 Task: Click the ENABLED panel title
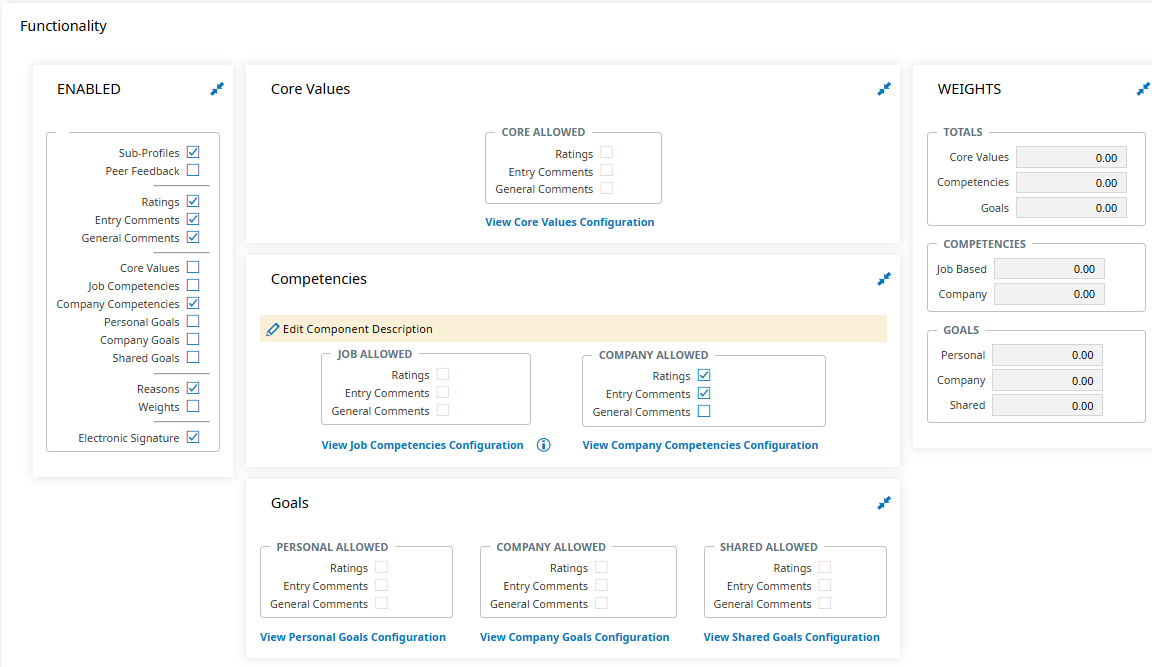[89, 89]
